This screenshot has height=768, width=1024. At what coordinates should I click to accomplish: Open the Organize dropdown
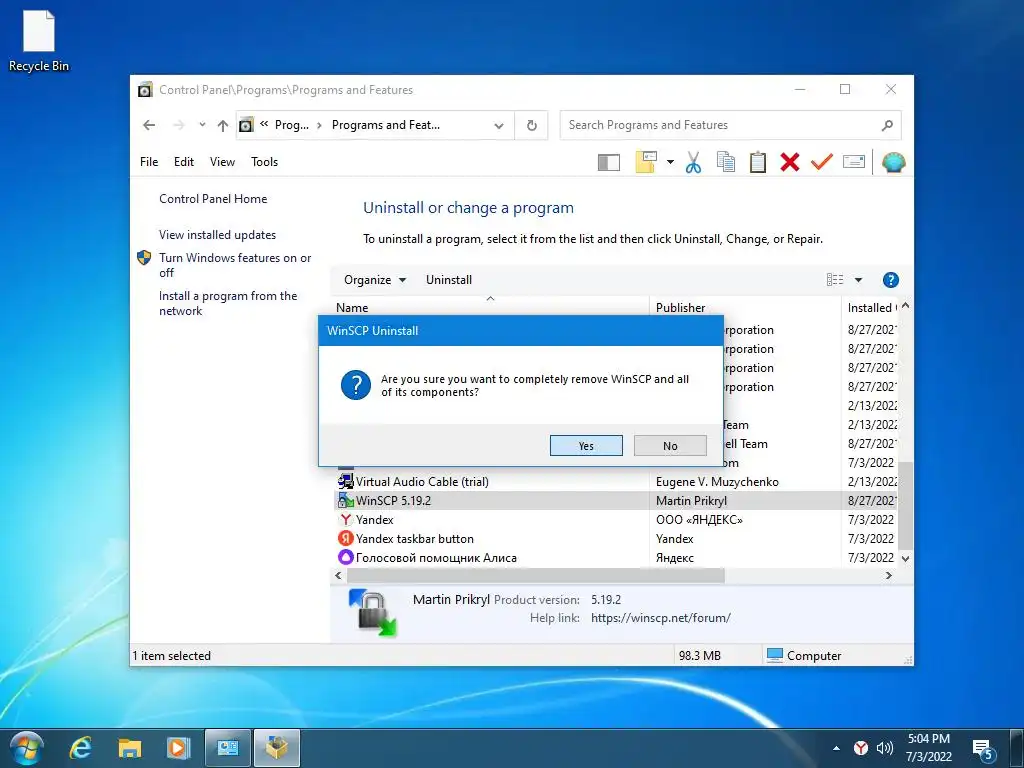point(375,280)
